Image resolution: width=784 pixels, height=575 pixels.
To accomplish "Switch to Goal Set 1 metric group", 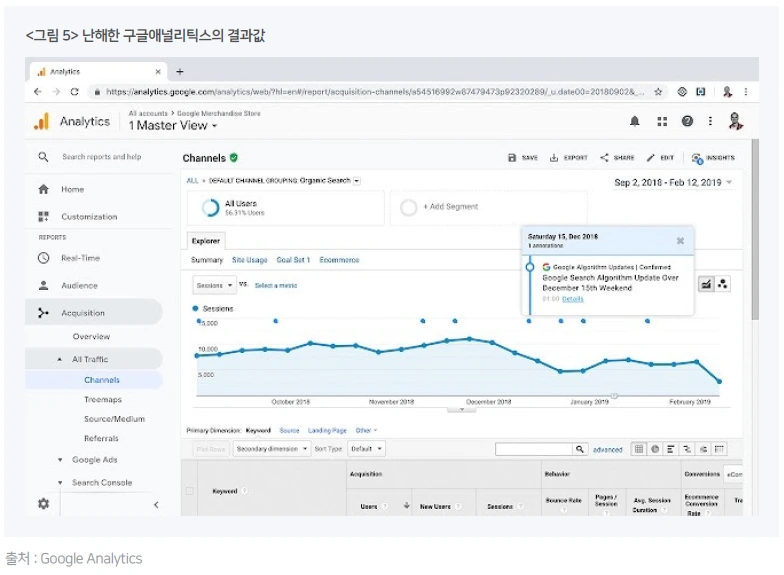I will tap(293, 260).
